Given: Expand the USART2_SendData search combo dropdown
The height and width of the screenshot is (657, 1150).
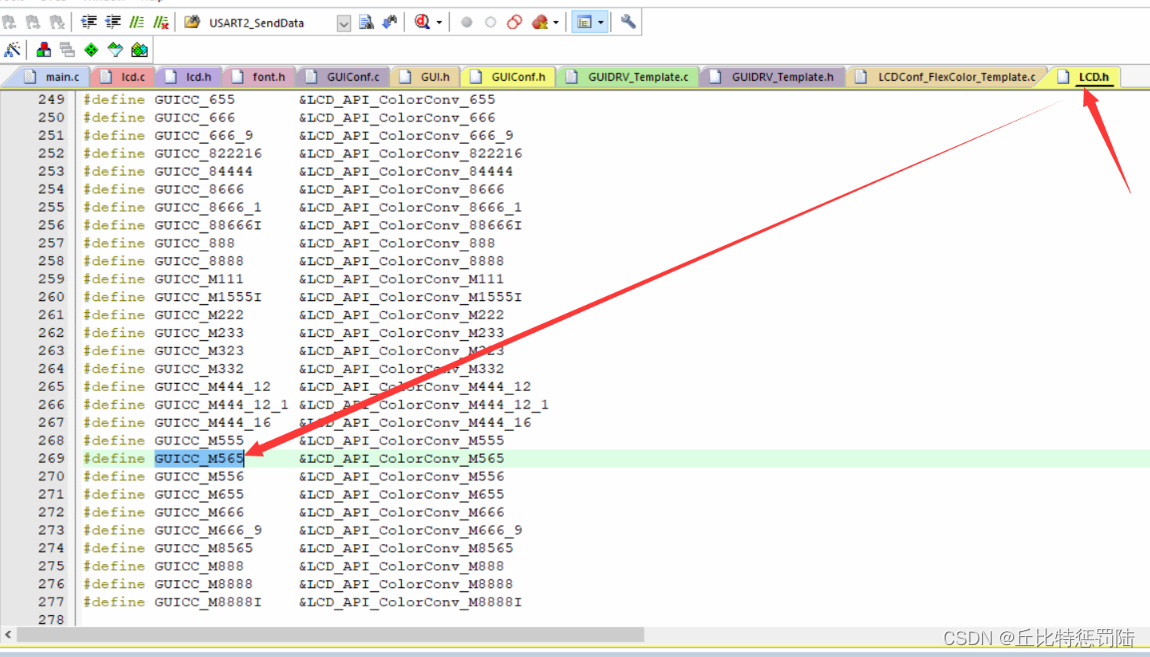Looking at the screenshot, I should pos(343,23).
